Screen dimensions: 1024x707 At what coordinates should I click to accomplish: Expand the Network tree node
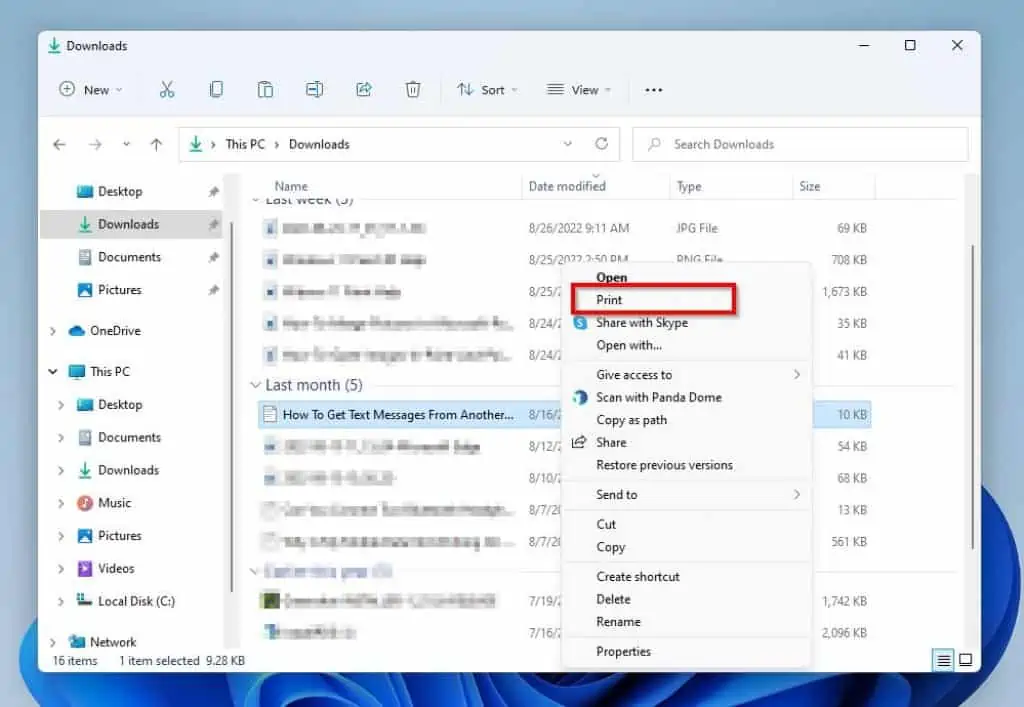point(53,642)
